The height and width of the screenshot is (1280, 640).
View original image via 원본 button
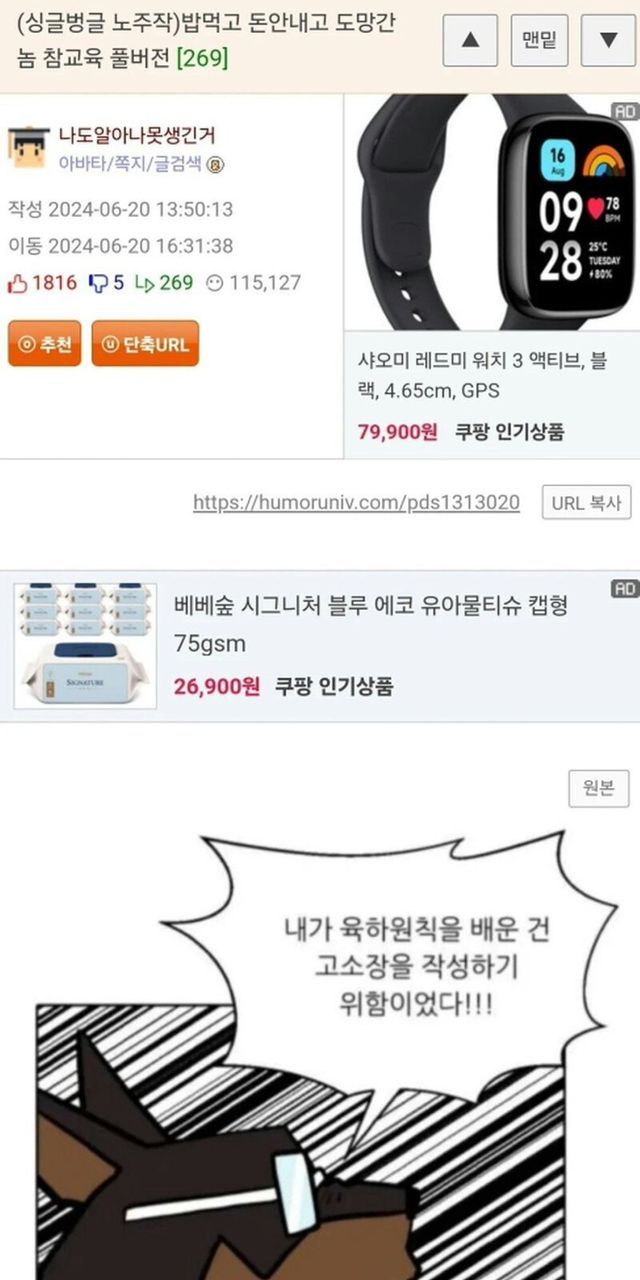point(599,788)
